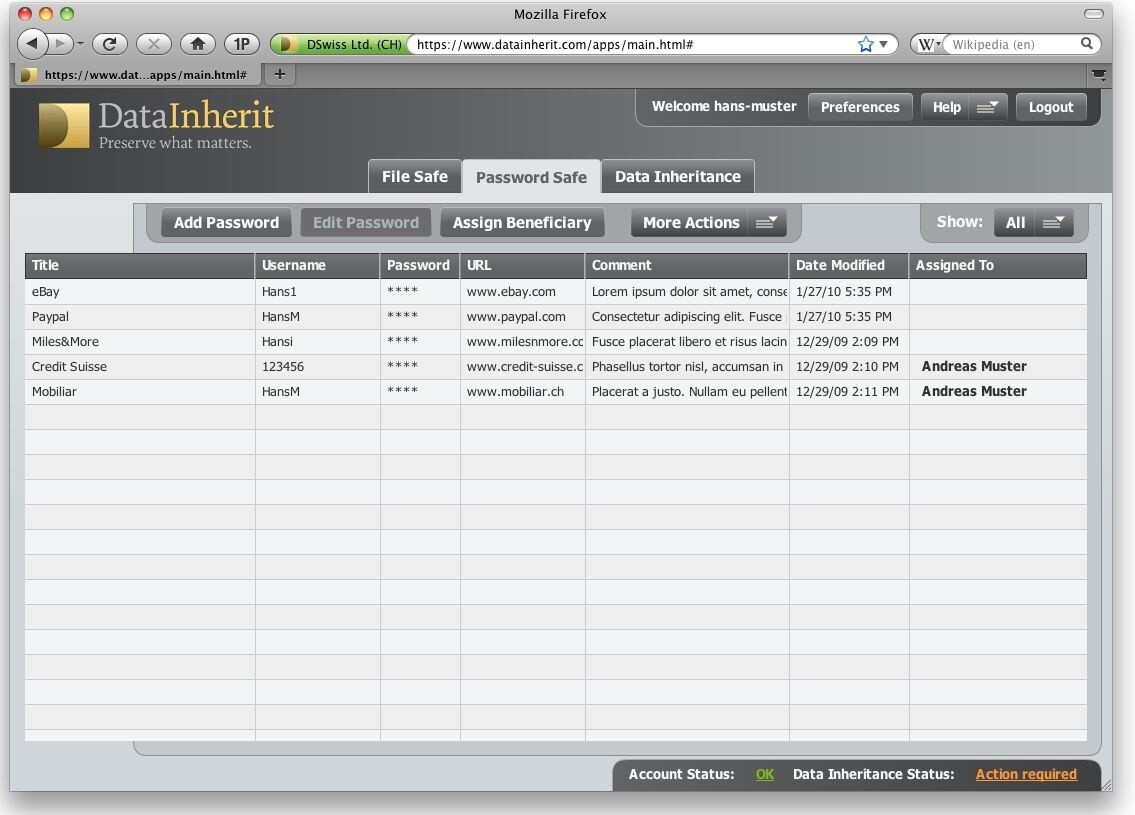The image size is (1135, 815).
Task: Bookmark the page with the star icon
Action: pyautogui.click(x=864, y=43)
